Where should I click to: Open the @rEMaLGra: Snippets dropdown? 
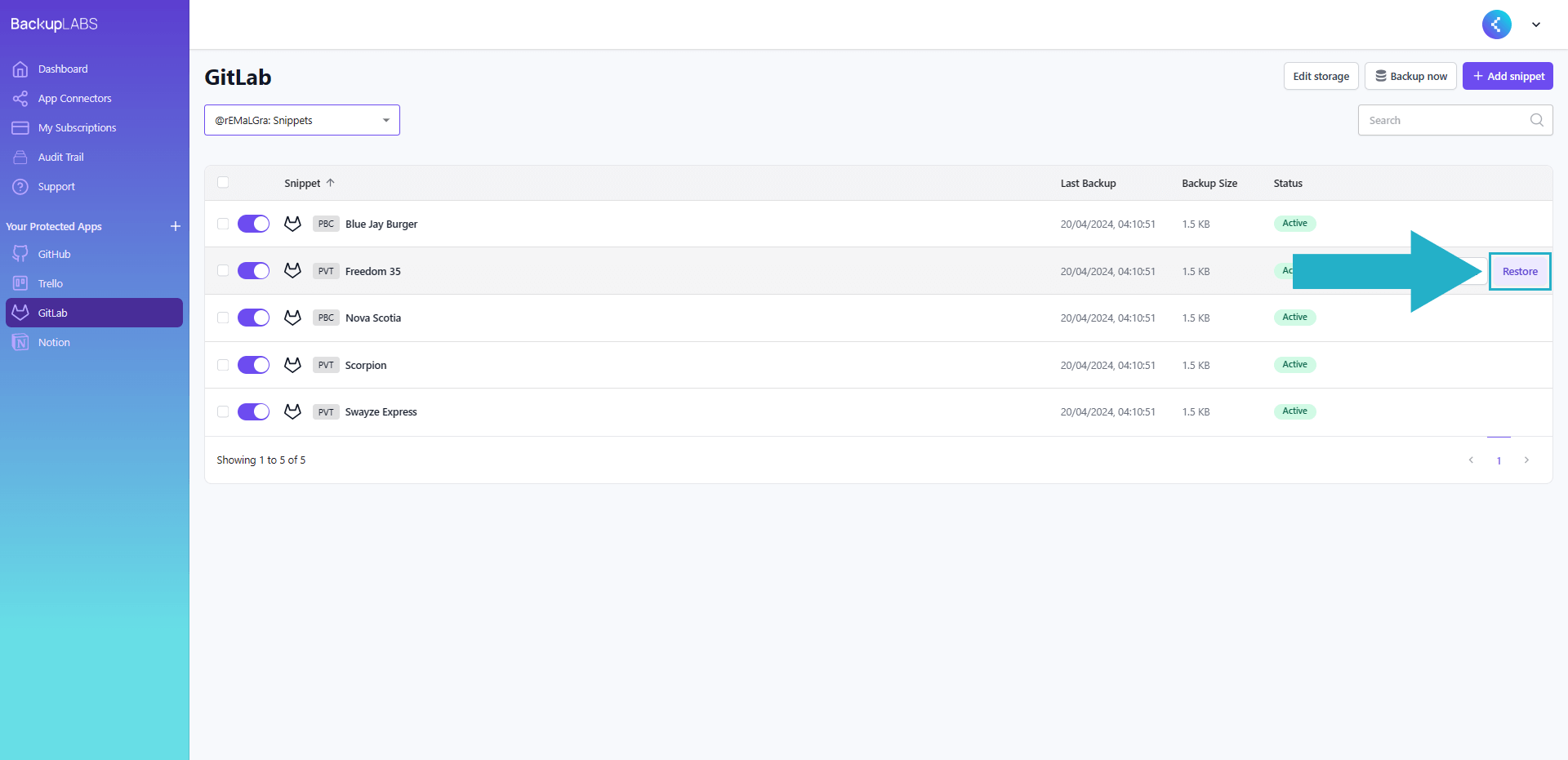click(302, 120)
